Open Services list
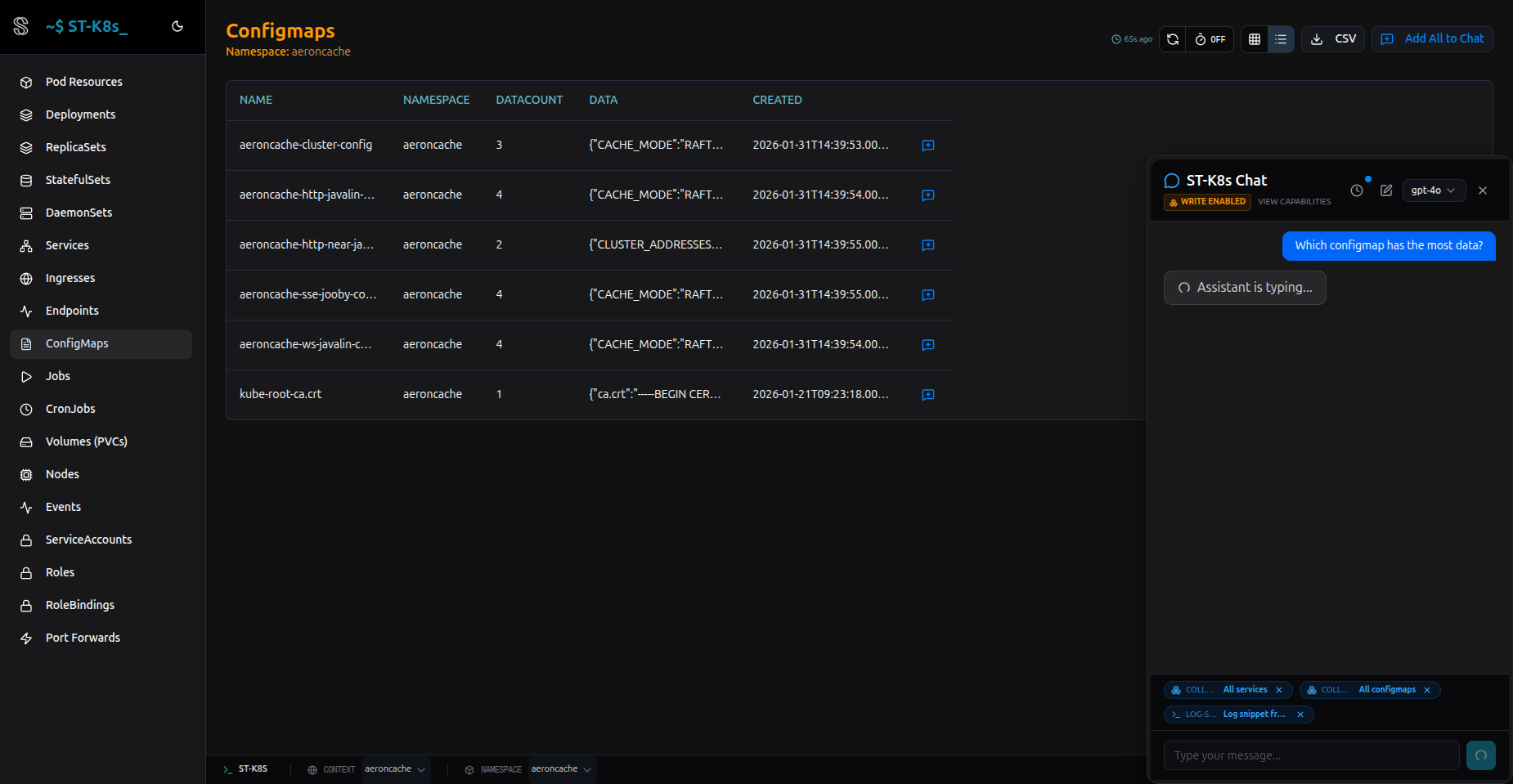The image size is (1513, 784). [x=101, y=245]
